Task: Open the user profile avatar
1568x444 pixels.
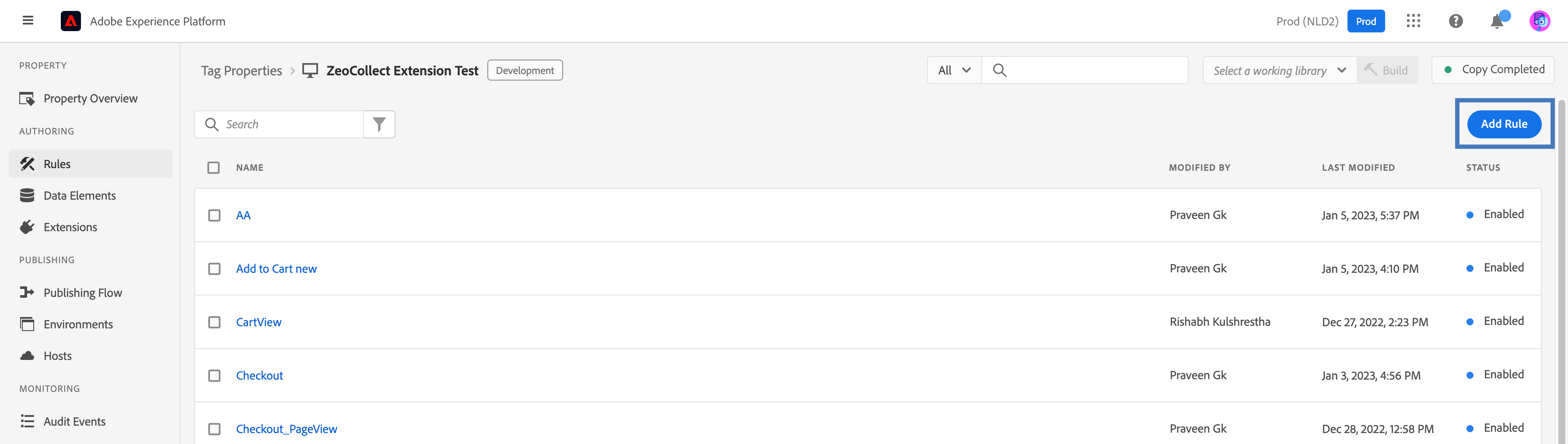Action: pos(1539,21)
